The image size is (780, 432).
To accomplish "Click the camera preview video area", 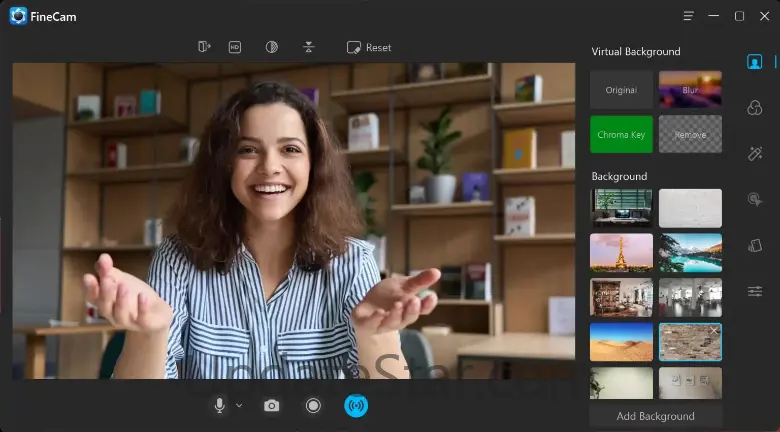I will click(293, 221).
